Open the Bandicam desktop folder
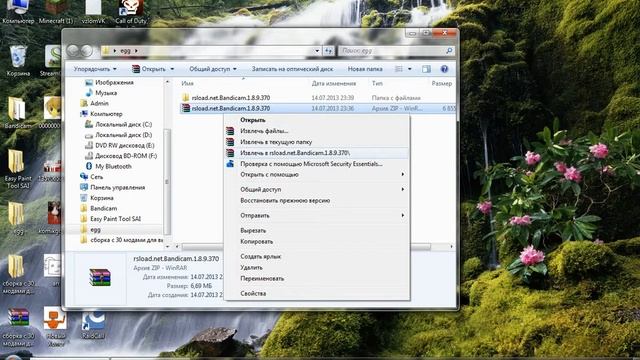 click(x=17, y=113)
